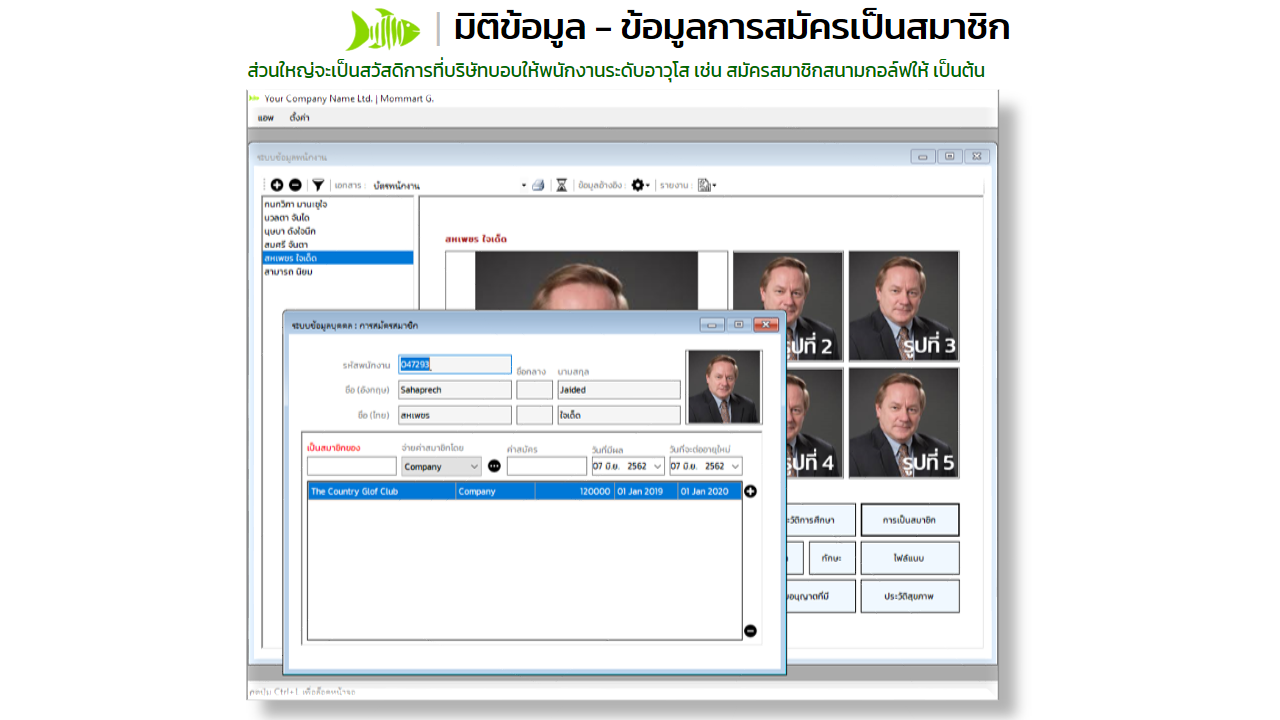The width and height of the screenshot is (1280, 720).
Task: Open the effective date picker dropdown
Action: click(658, 466)
